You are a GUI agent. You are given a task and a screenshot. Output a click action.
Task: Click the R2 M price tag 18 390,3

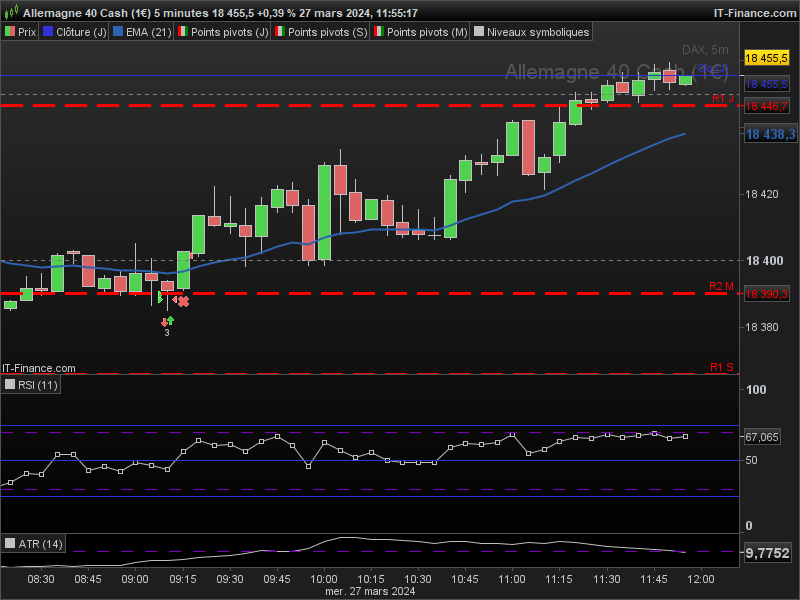(766, 294)
